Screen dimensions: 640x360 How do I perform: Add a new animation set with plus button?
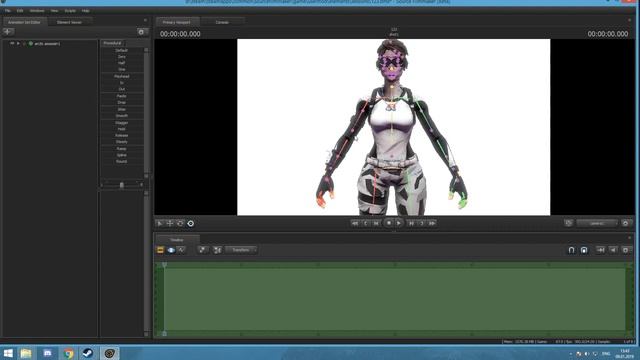click(8, 31)
